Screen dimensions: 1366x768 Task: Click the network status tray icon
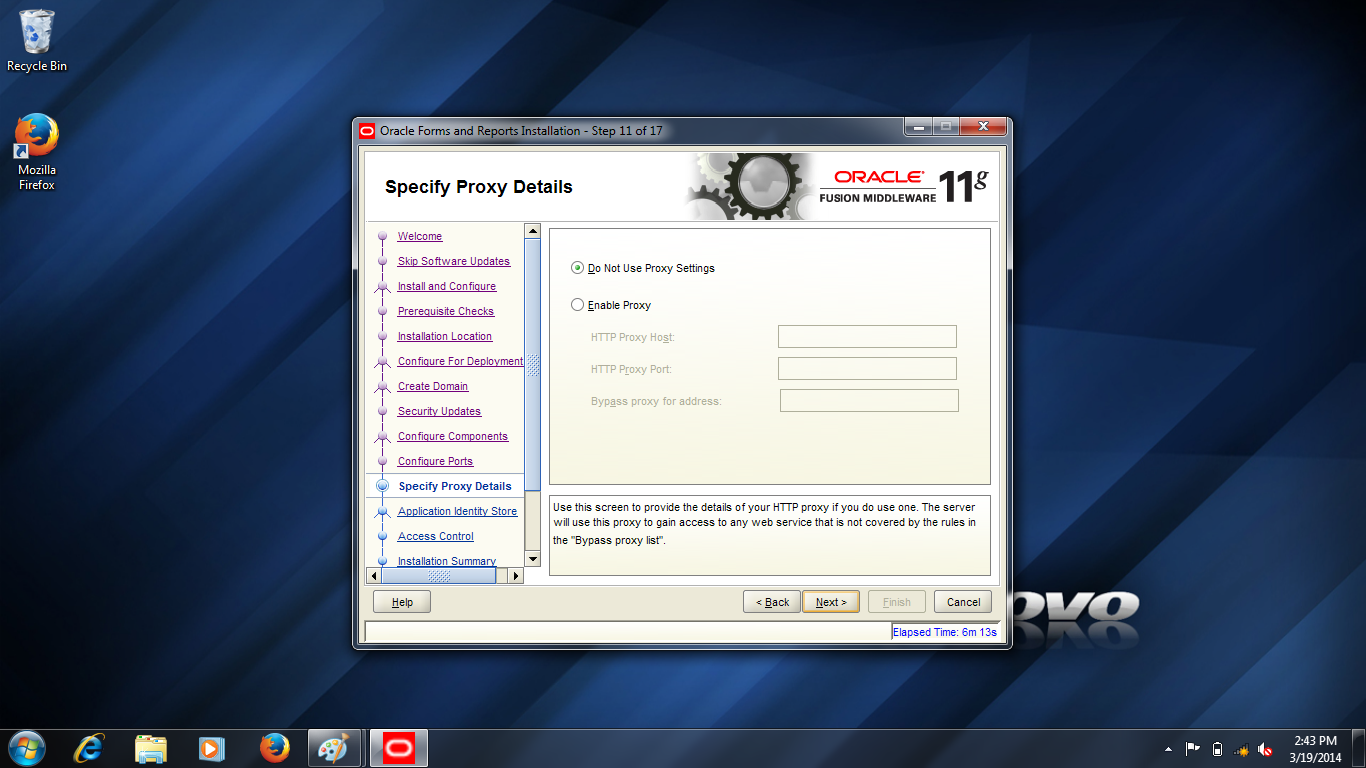point(1242,749)
